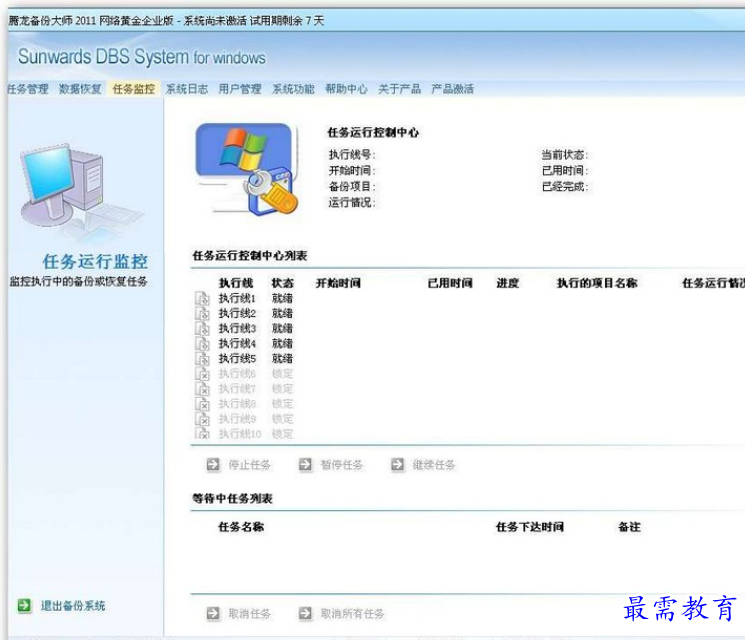Click the 就绪 status of 执行线1
The height and width of the screenshot is (640, 745).
[282, 298]
